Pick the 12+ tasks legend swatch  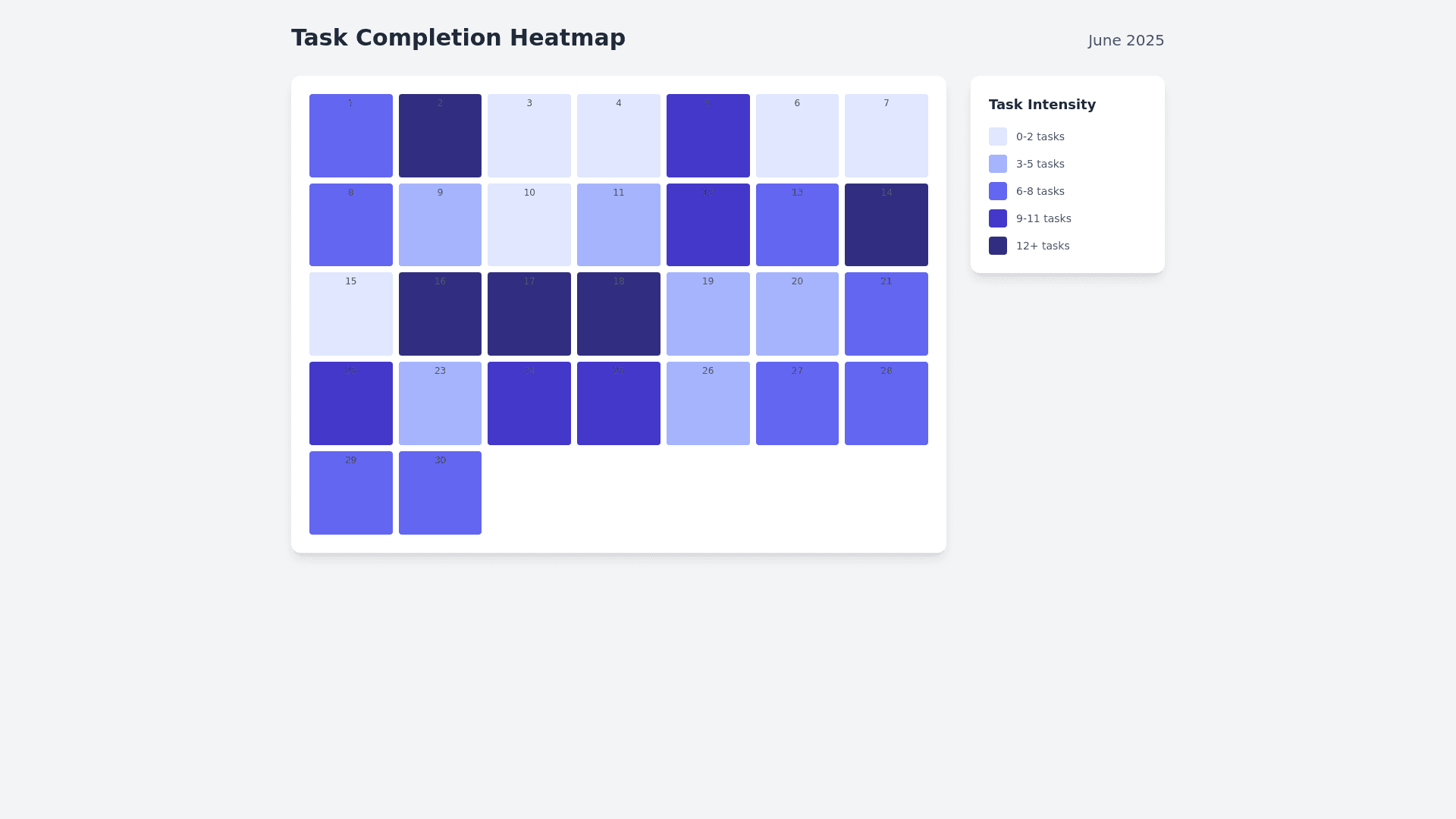(x=998, y=246)
